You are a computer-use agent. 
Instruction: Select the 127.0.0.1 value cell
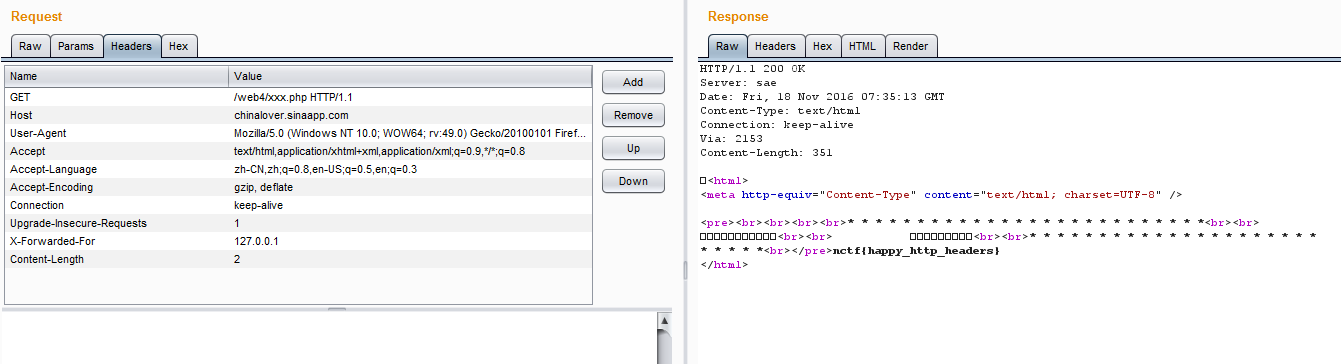tap(410, 241)
